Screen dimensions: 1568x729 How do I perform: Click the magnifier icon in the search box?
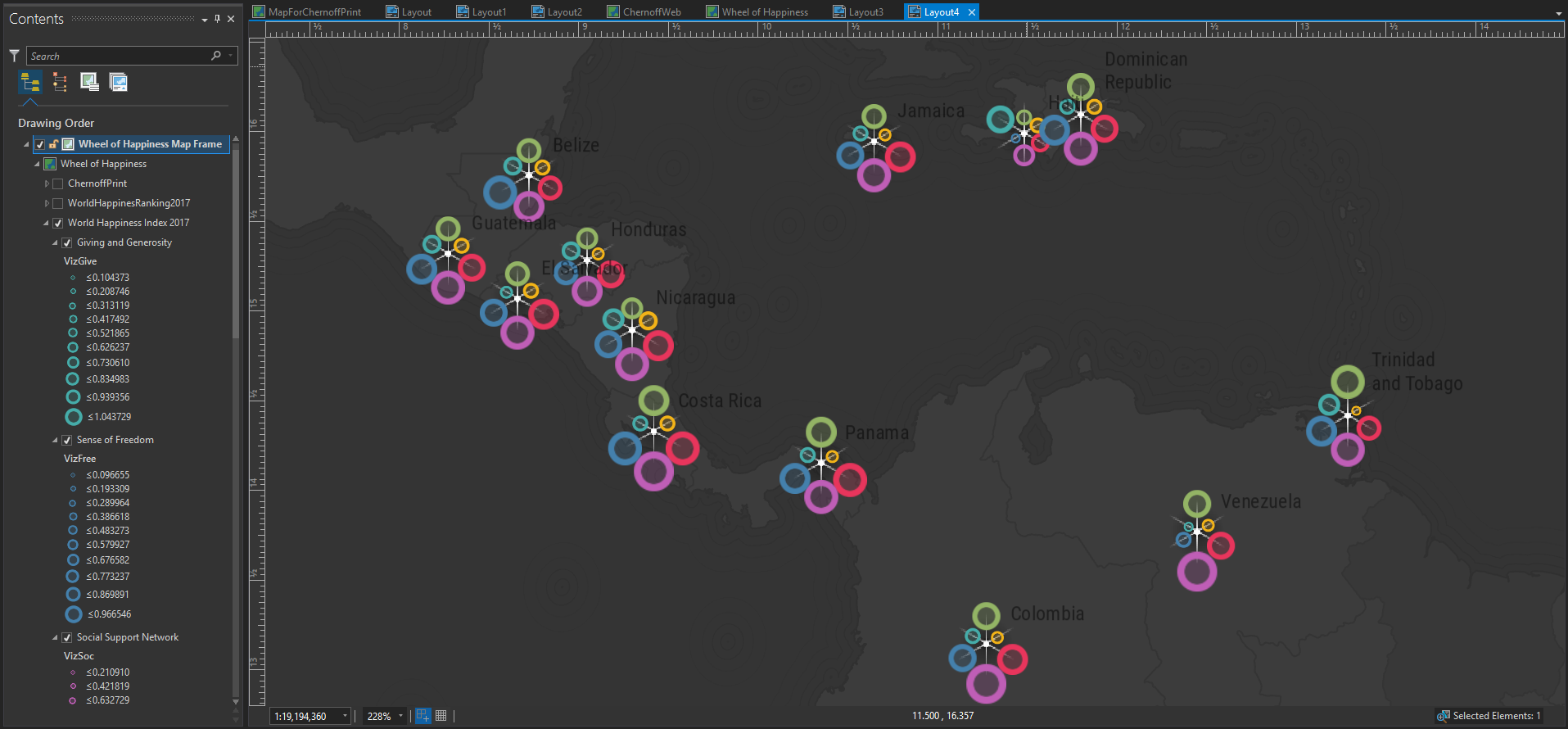[x=216, y=56]
